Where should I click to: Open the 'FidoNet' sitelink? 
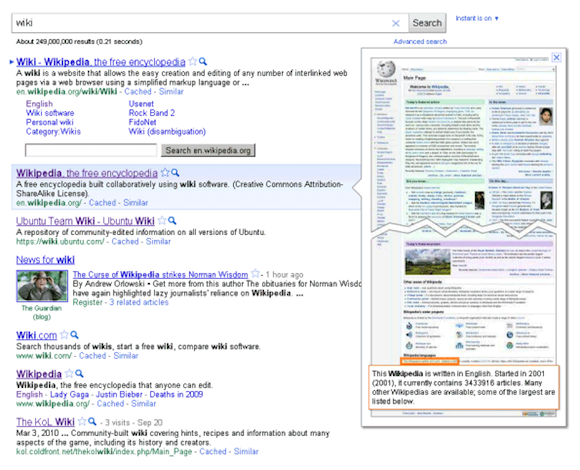[142, 122]
